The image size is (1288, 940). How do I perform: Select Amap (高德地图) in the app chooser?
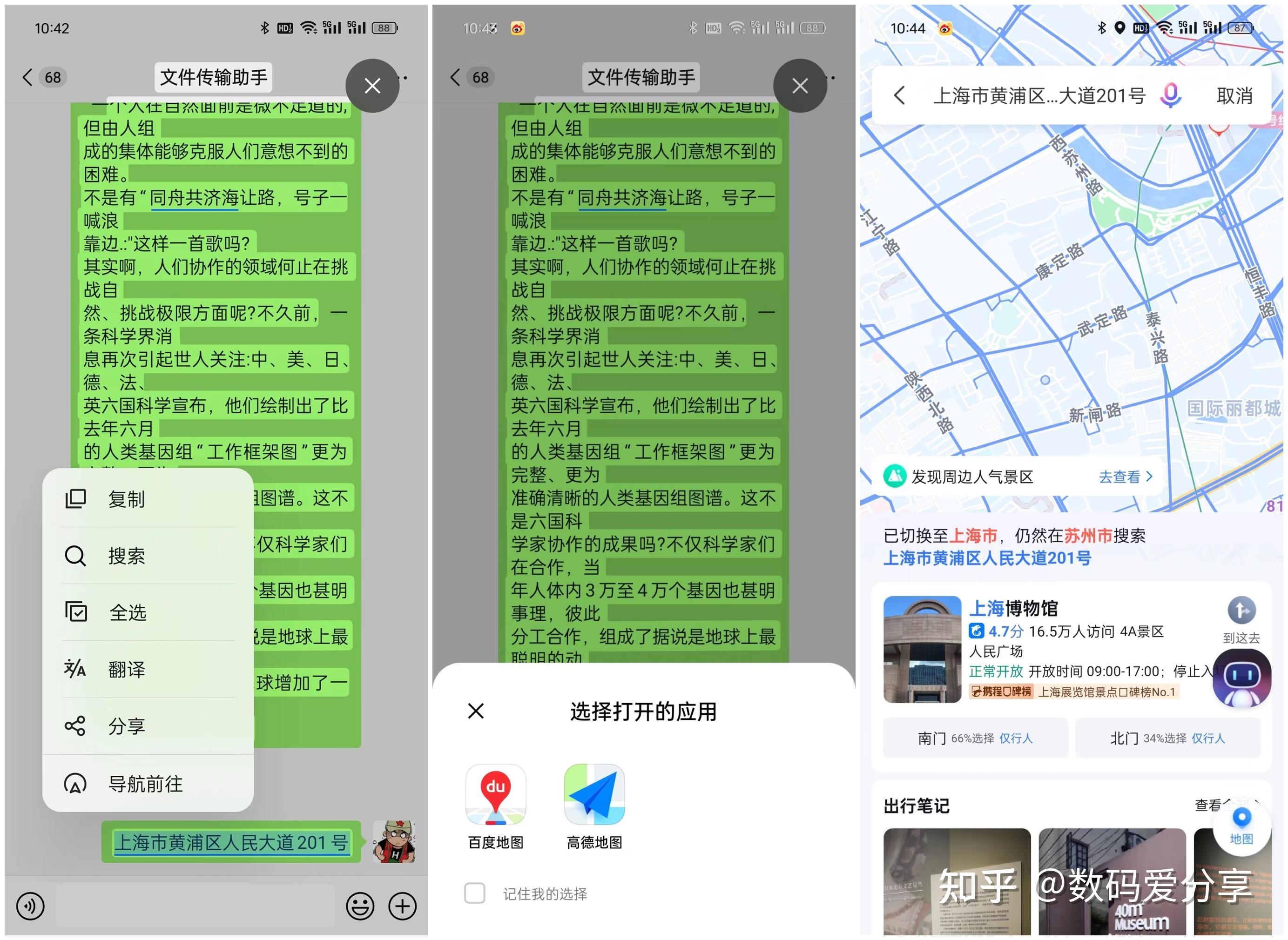594,795
